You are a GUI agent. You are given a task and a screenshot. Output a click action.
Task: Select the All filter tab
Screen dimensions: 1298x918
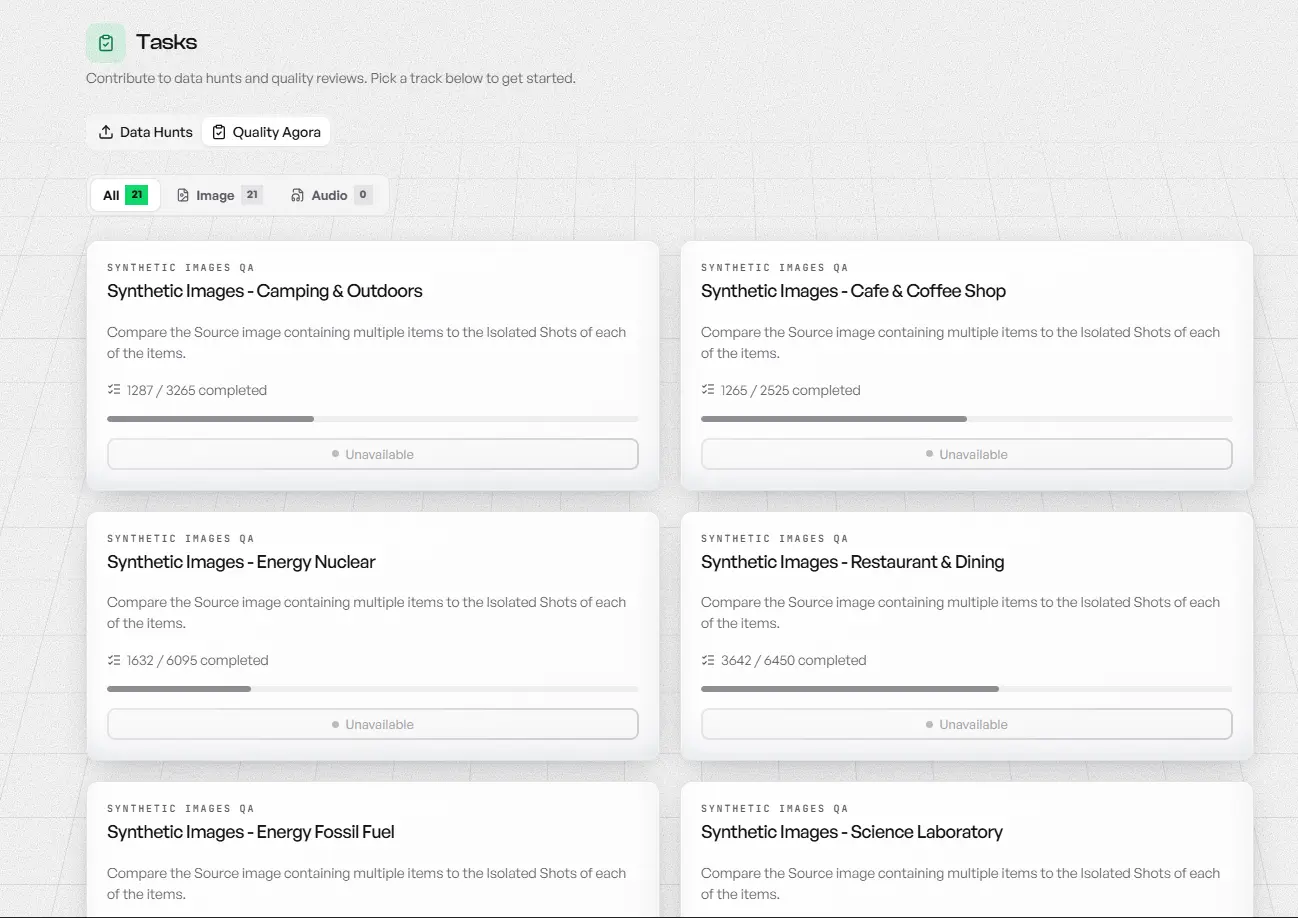coord(125,195)
